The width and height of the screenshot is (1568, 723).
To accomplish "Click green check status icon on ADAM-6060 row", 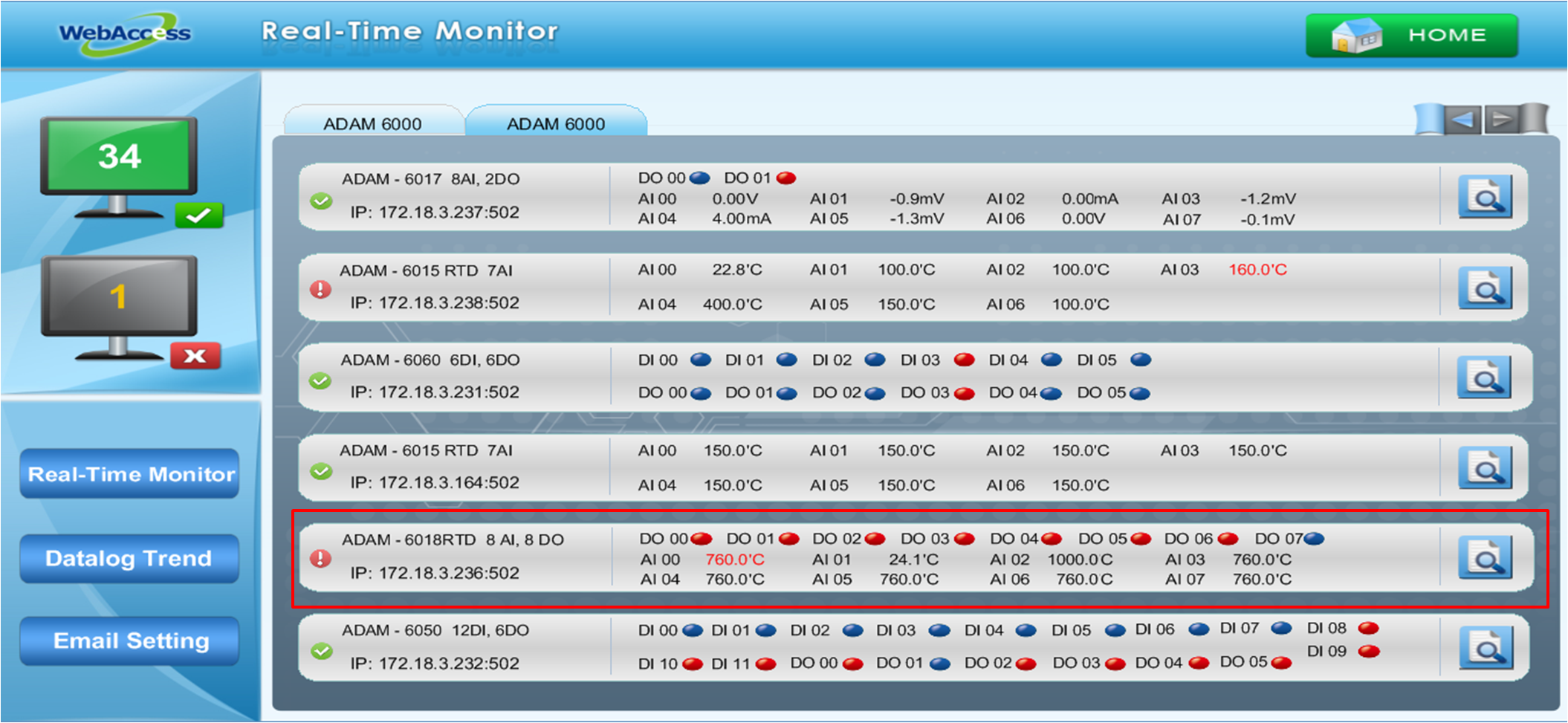I will click(x=320, y=380).
